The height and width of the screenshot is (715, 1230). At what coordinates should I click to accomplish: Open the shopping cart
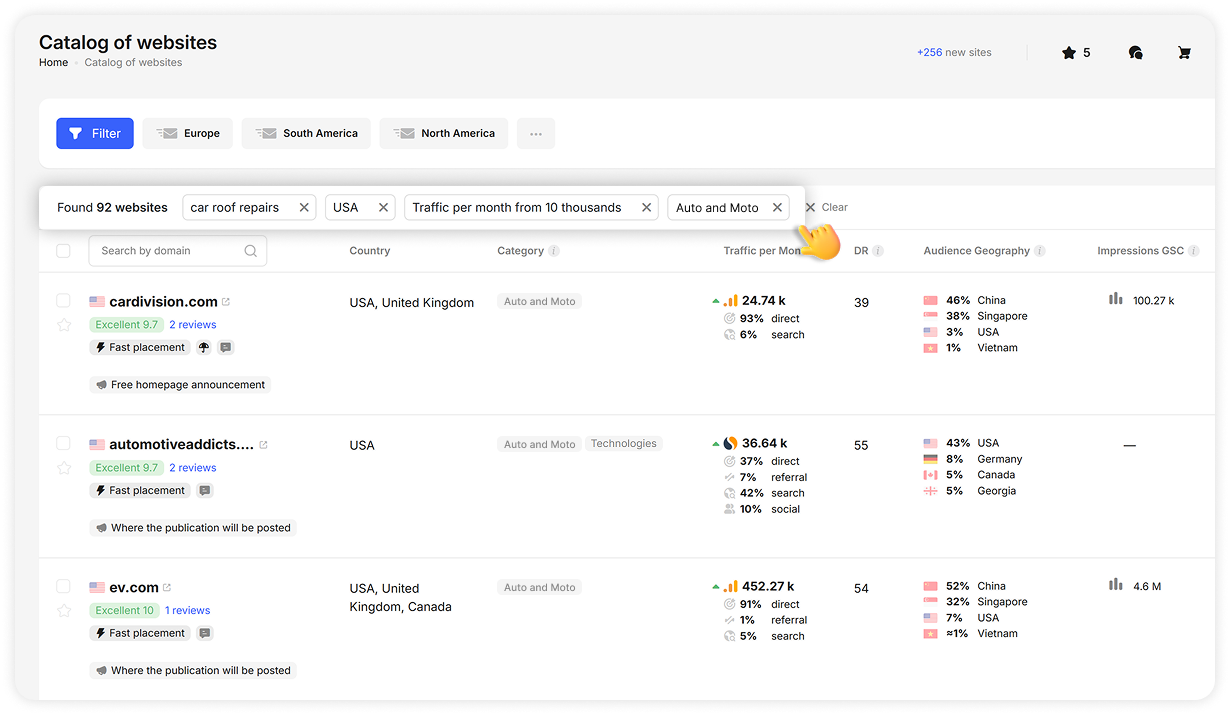(1184, 52)
